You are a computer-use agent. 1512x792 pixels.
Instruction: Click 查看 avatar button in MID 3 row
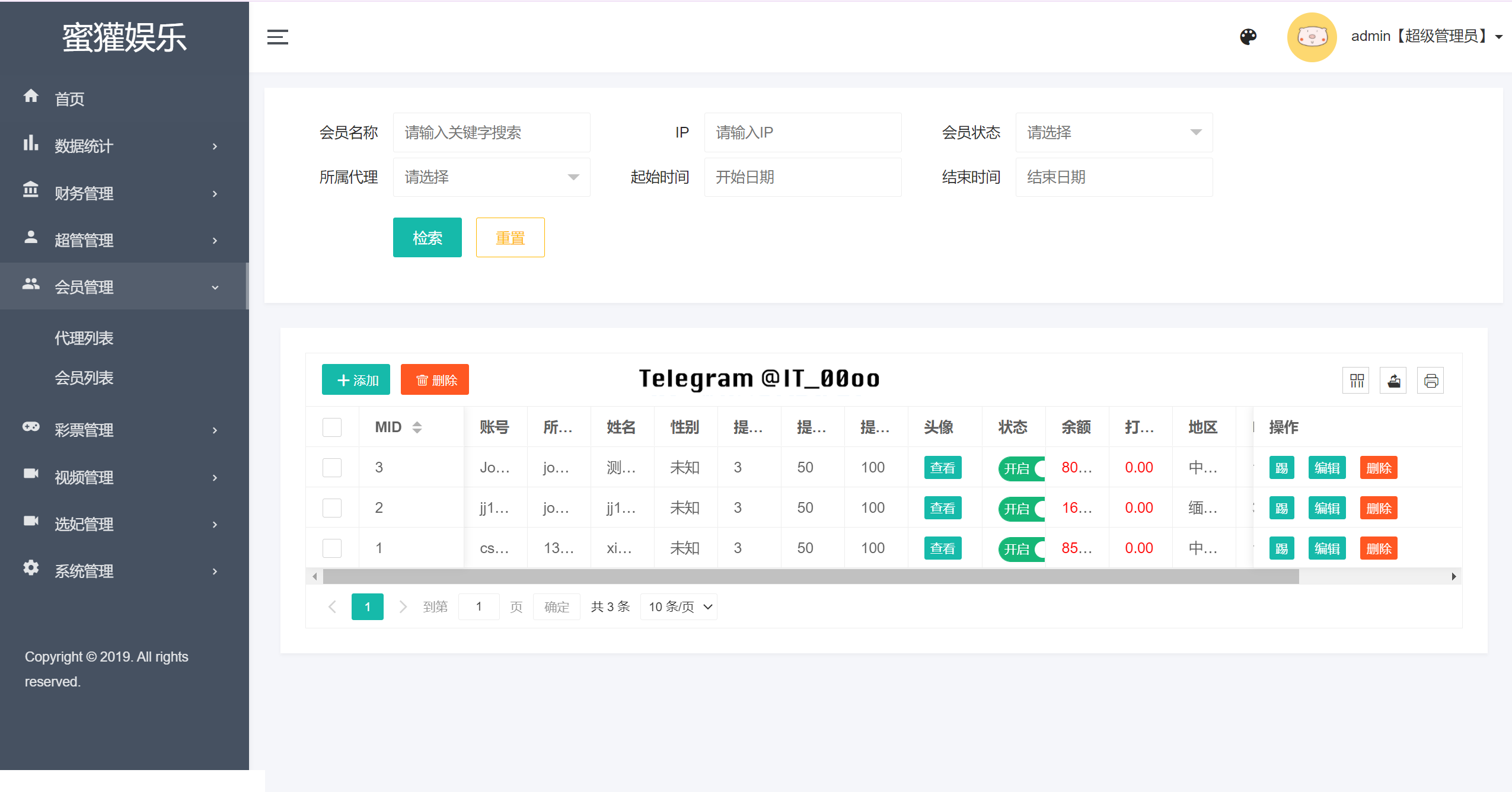[x=943, y=467]
